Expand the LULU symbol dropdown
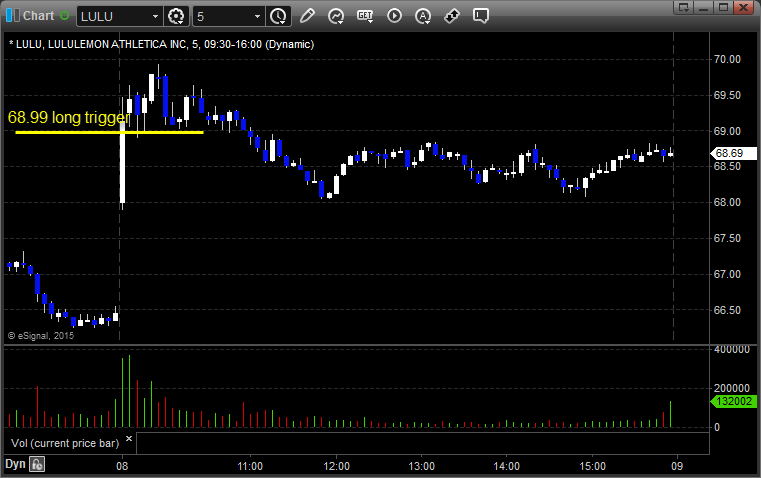 153,16
